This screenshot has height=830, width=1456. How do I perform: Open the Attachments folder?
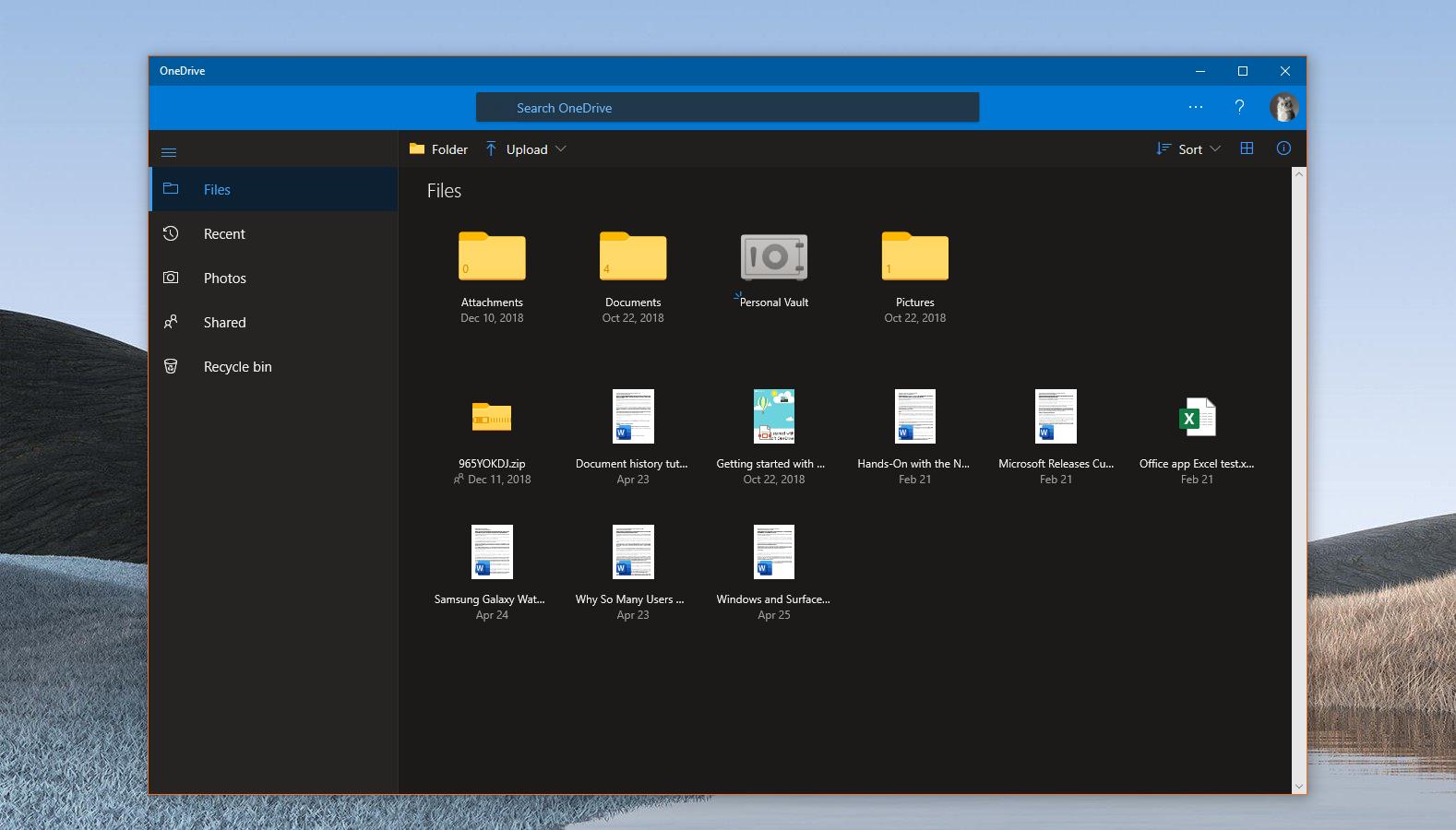492,255
